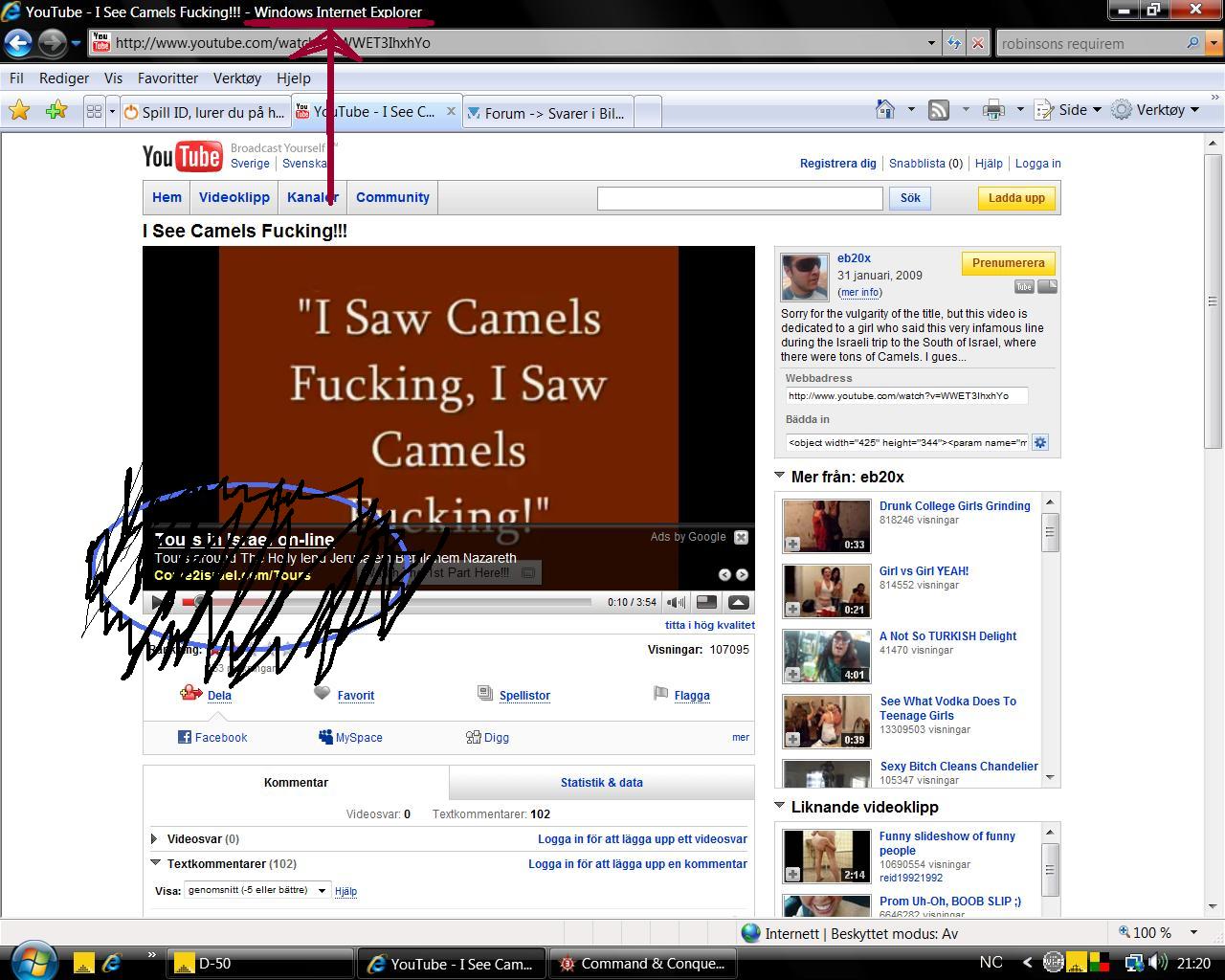The image size is (1225, 980).
Task: Open the RSS feeds icon in toolbar
Action: [x=939, y=110]
